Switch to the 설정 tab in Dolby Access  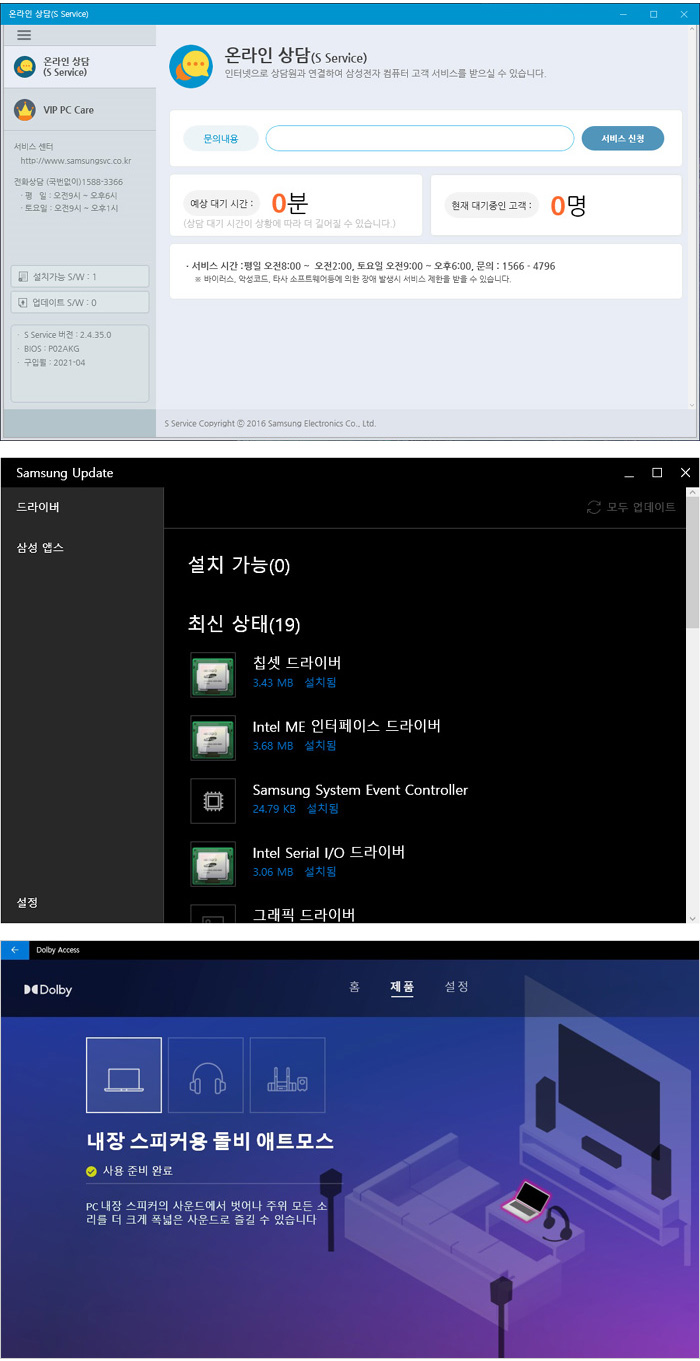click(456, 987)
